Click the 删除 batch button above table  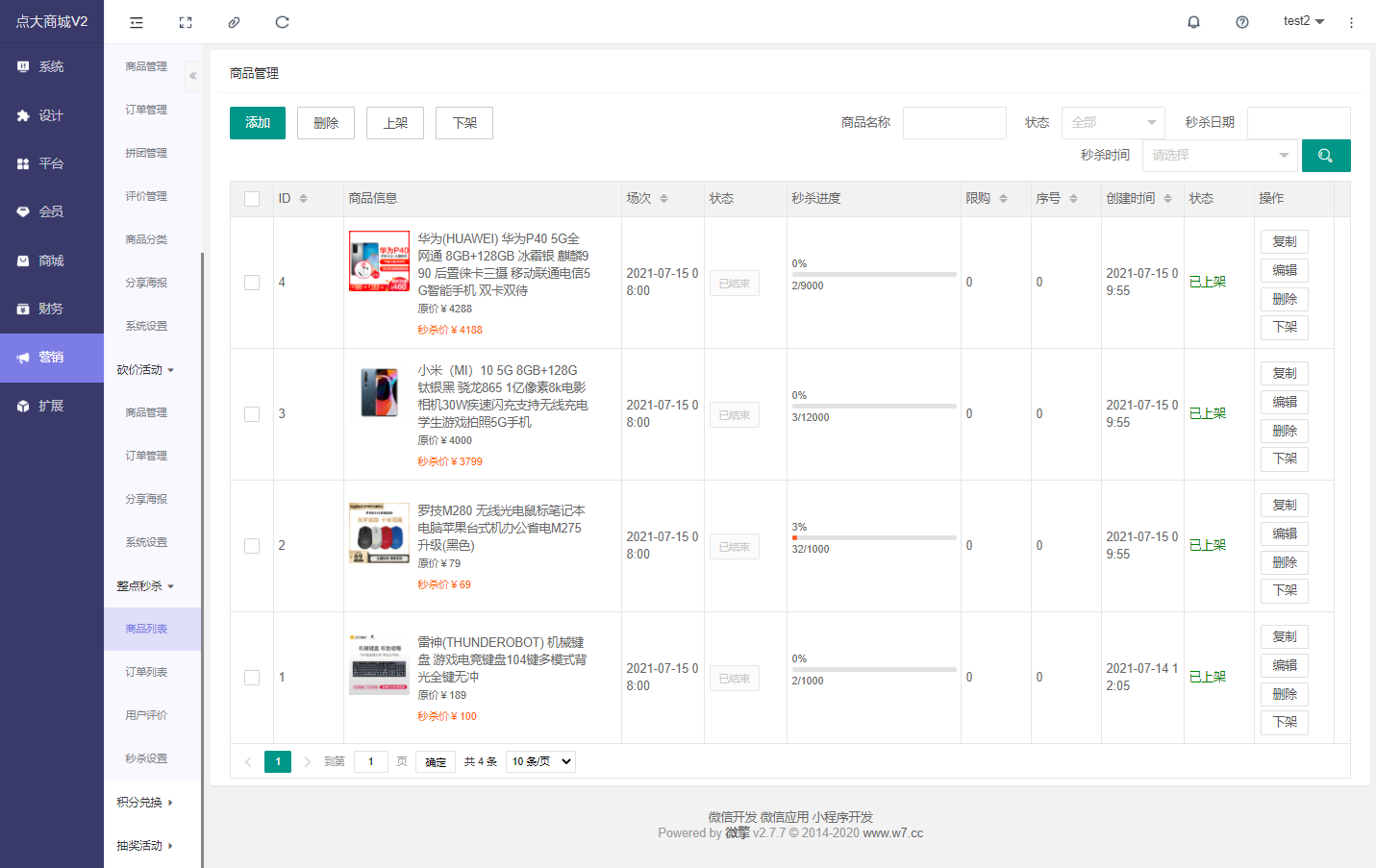(x=326, y=123)
